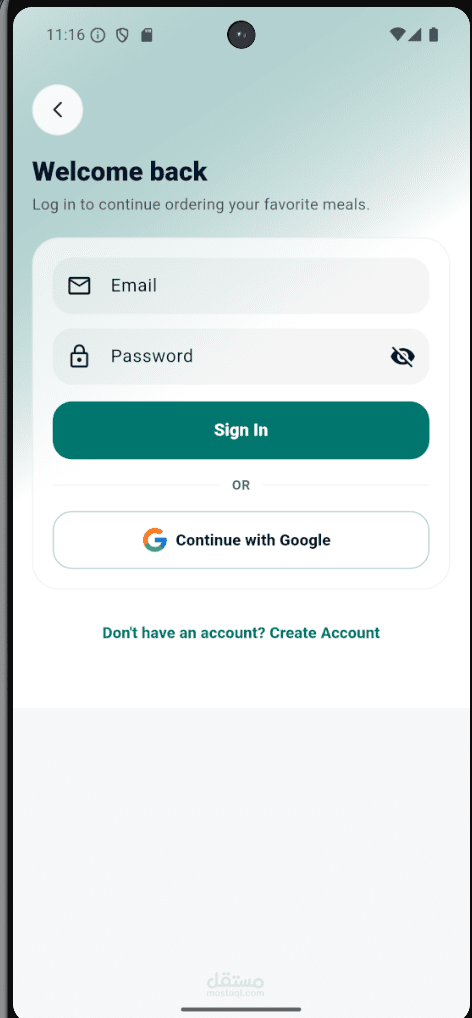472x1018 pixels.
Task: Click the Sign In button
Action: 241,430
